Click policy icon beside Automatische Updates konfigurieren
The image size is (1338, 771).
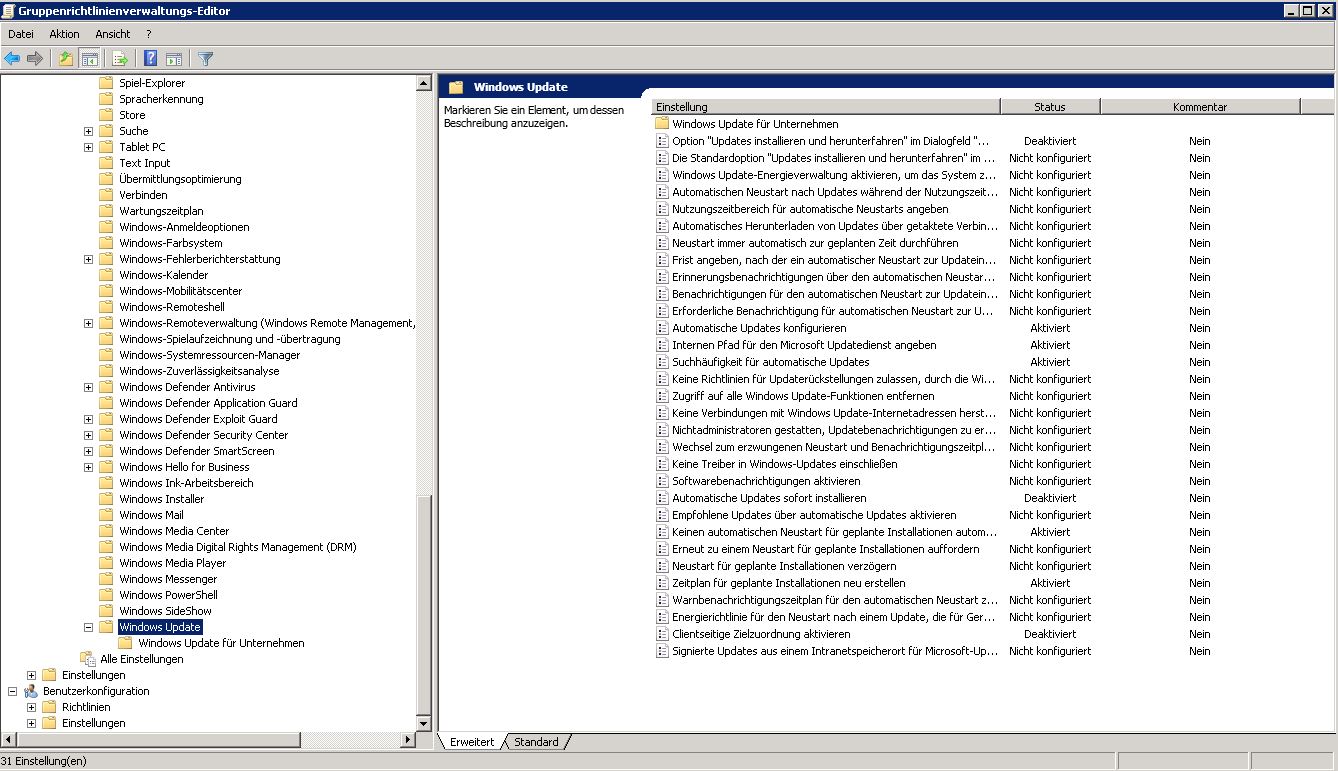tap(662, 328)
